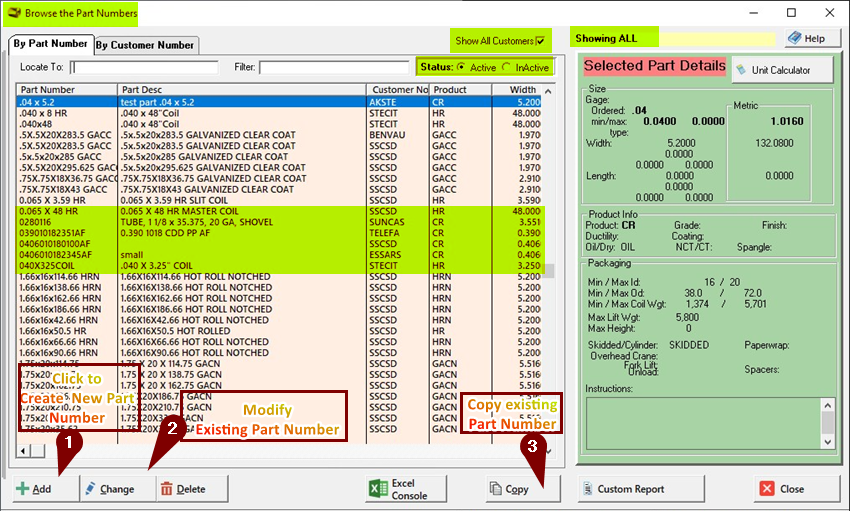The width and height of the screenshot is (850, 511).
Task: Click the red Close button
Action: 781,489
